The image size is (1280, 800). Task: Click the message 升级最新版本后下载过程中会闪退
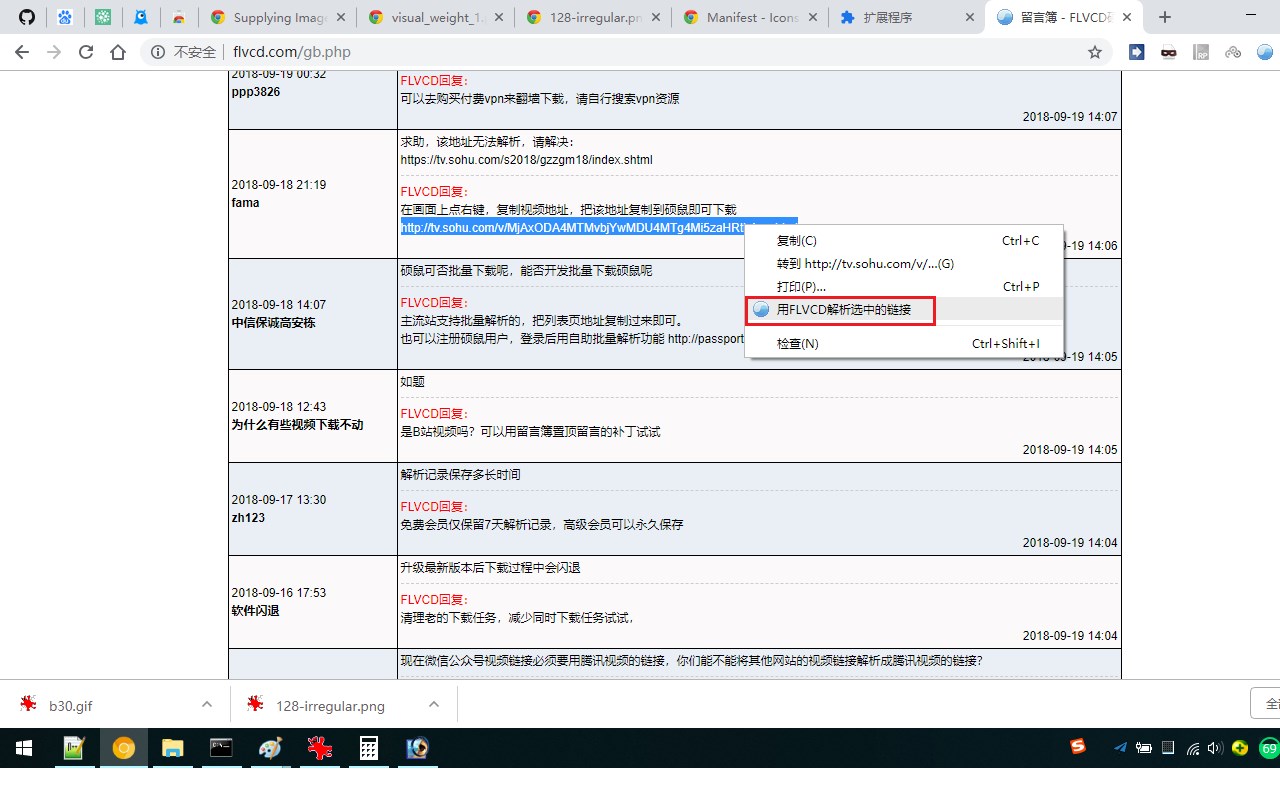tap(490, 568)
